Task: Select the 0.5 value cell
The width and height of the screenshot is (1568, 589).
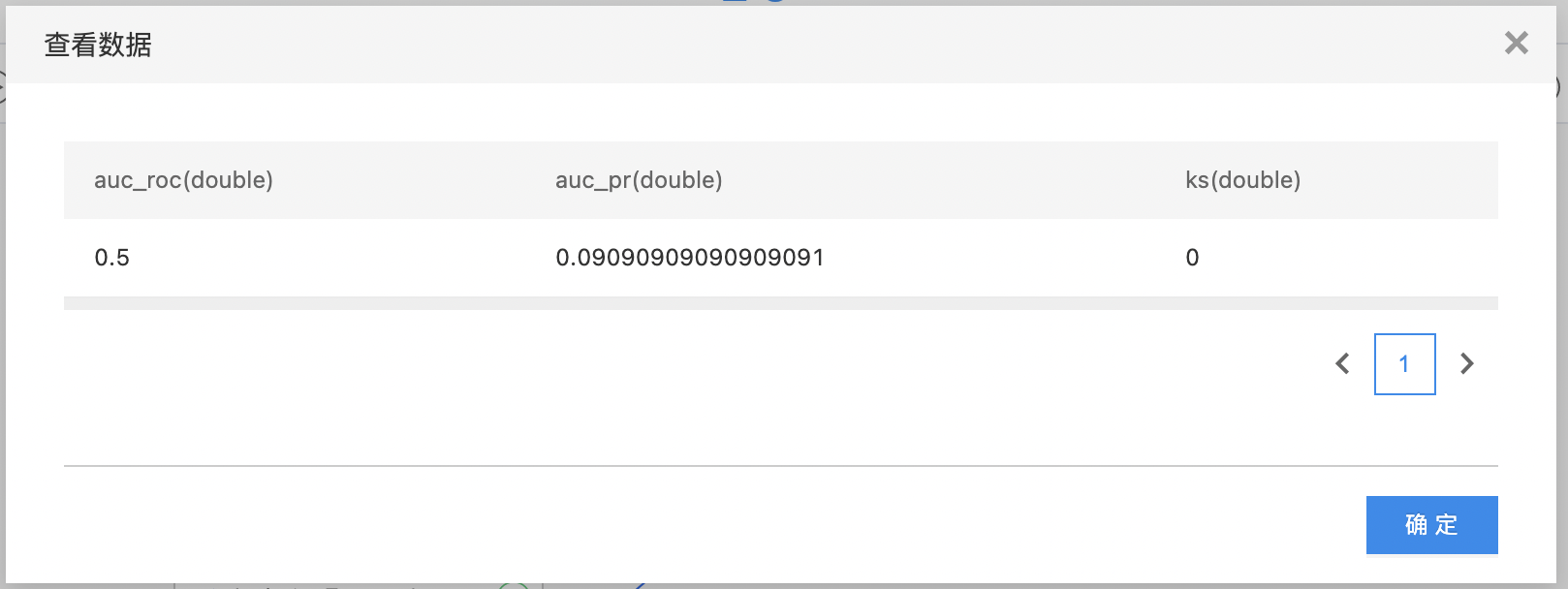Action: 111,258
